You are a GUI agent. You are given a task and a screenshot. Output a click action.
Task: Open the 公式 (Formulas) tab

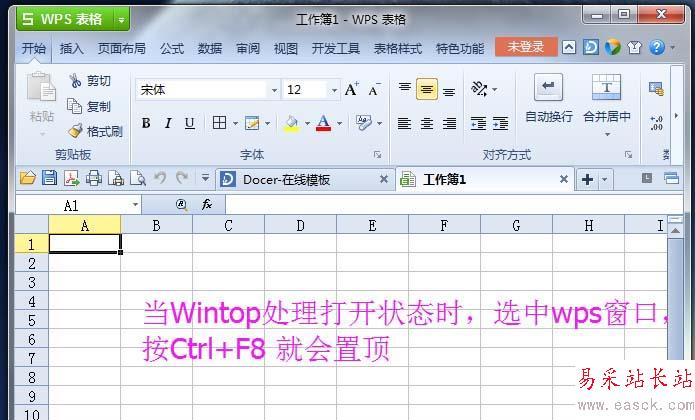click(x=172, y=48)
